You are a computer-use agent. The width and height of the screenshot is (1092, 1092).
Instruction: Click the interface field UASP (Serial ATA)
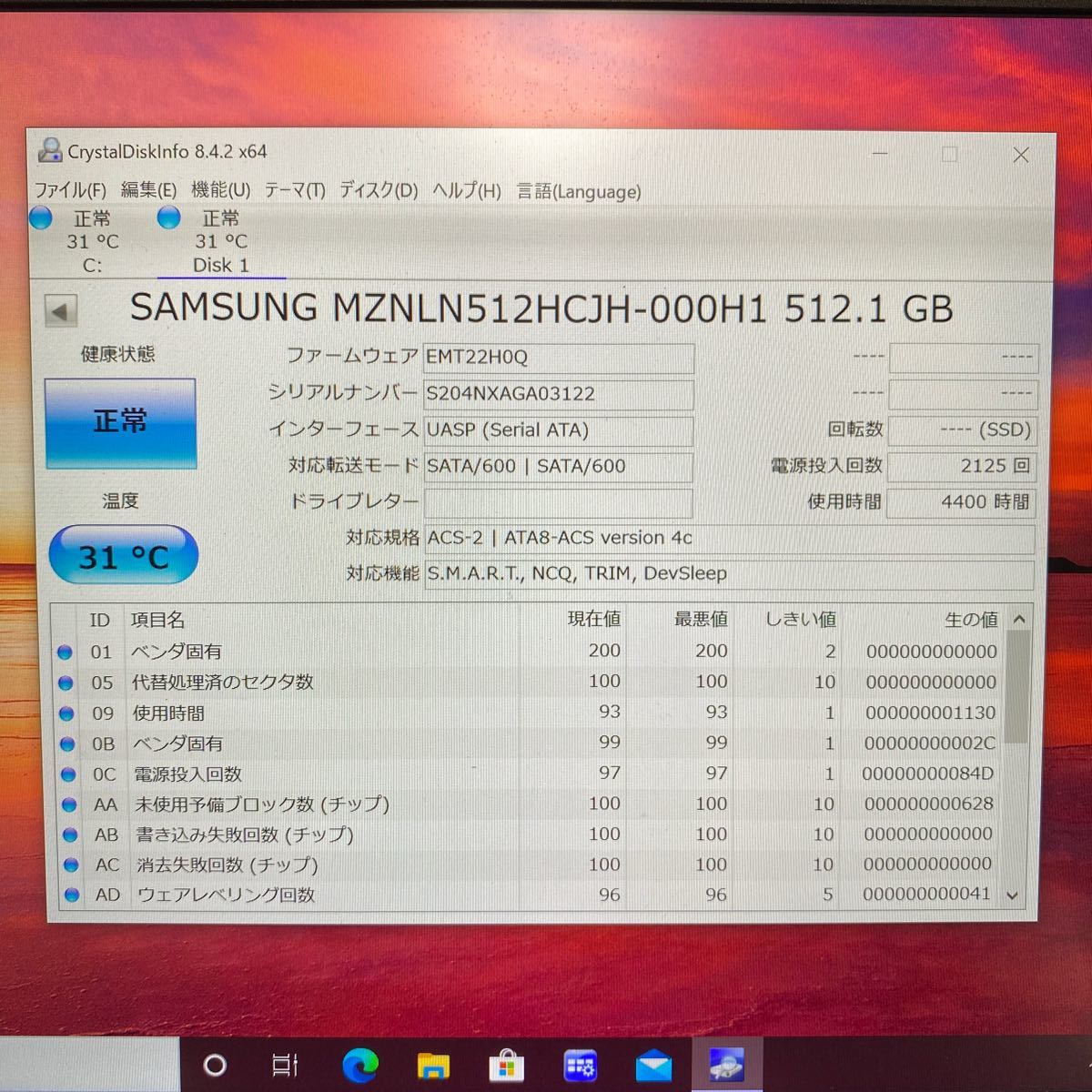click(559, 430)
